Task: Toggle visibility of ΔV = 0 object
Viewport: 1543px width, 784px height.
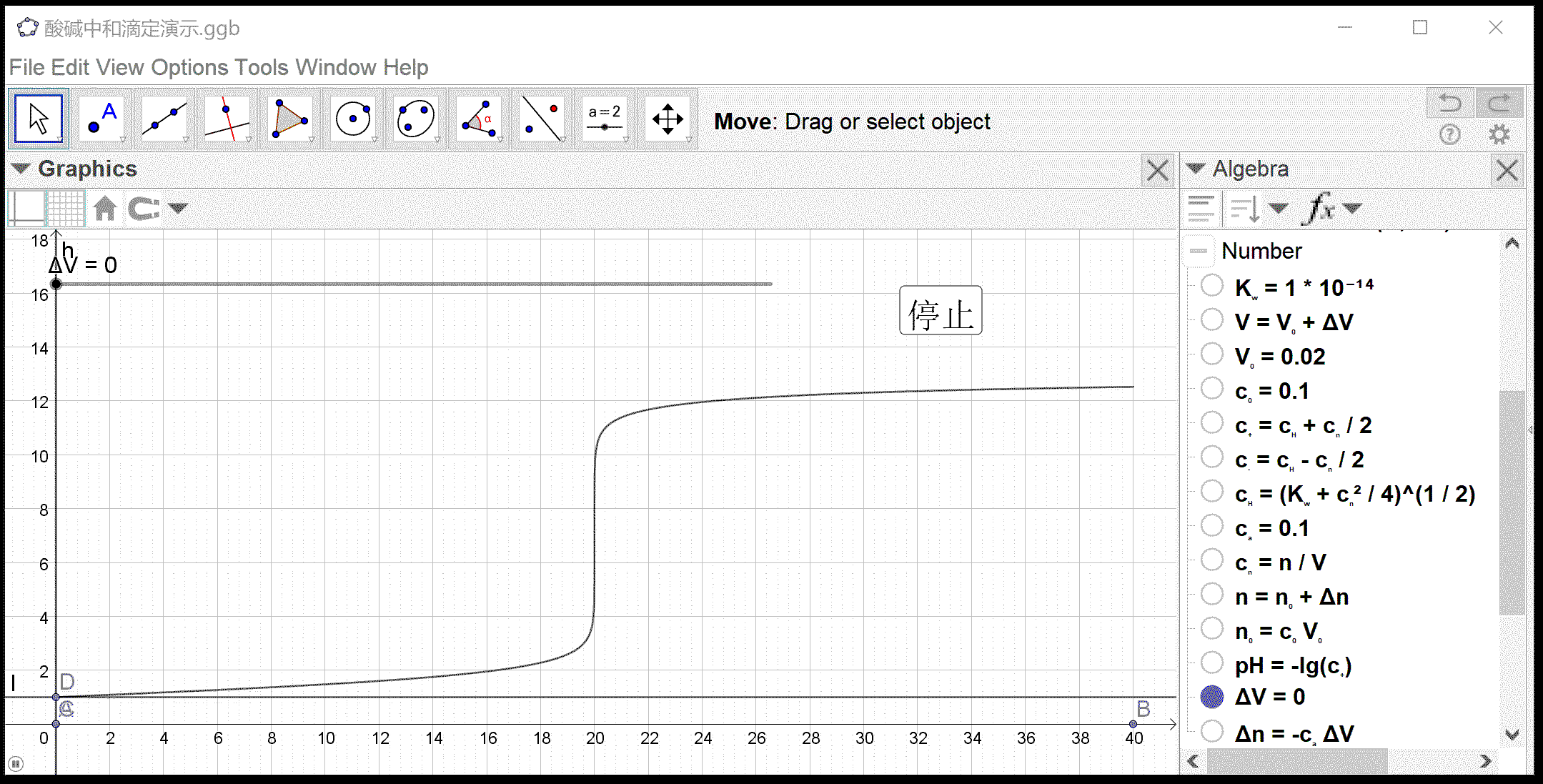Action: tap(1212, 697)
